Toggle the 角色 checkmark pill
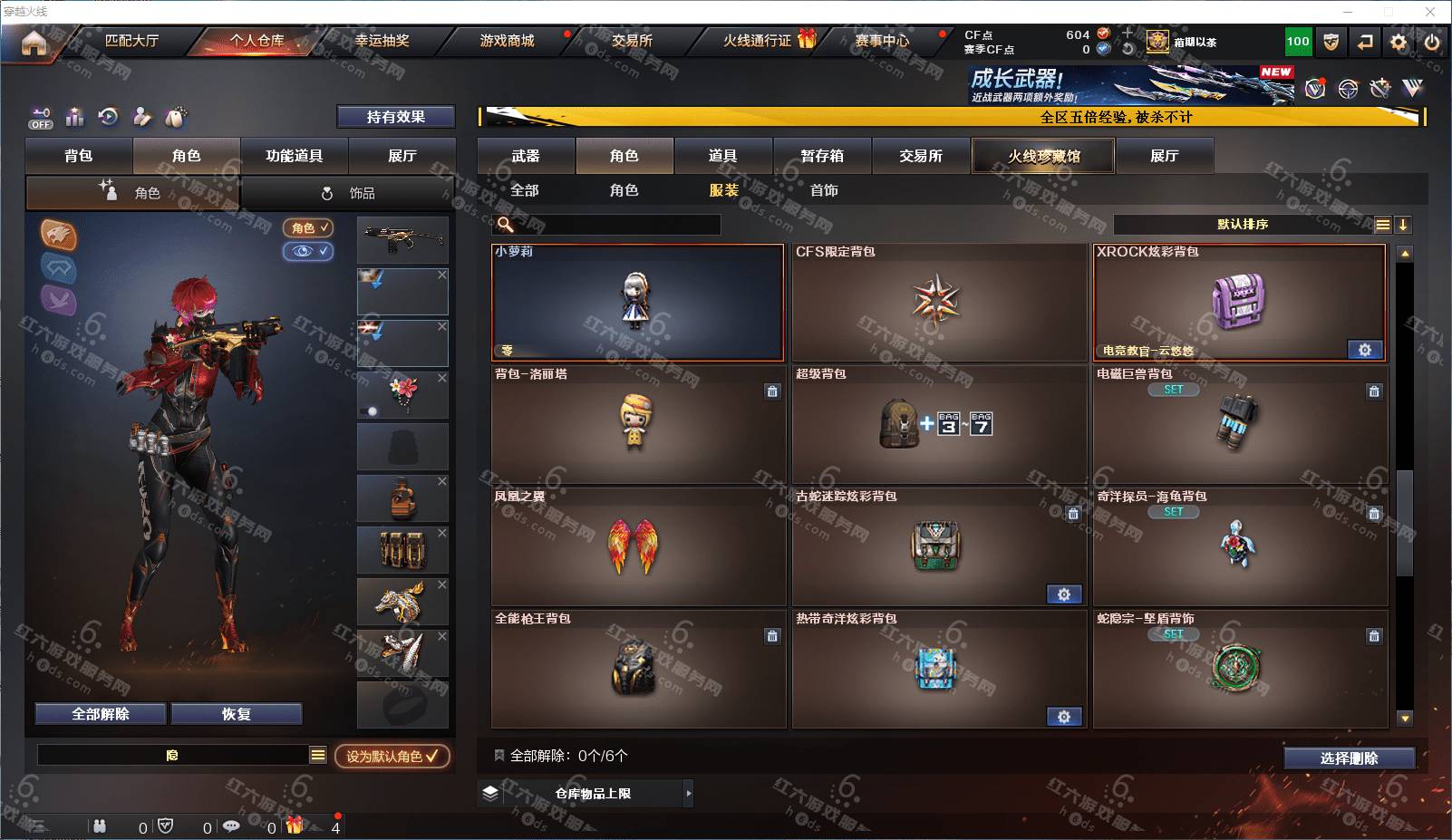The height and width of the screenshot is (840, 1452). point(308,227)
